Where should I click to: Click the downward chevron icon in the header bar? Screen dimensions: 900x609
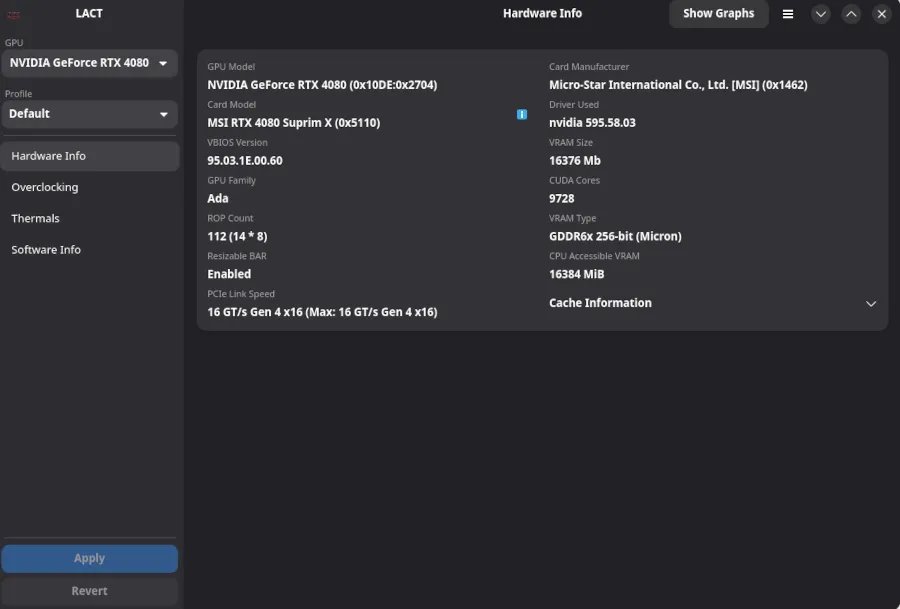coord(821,13)
